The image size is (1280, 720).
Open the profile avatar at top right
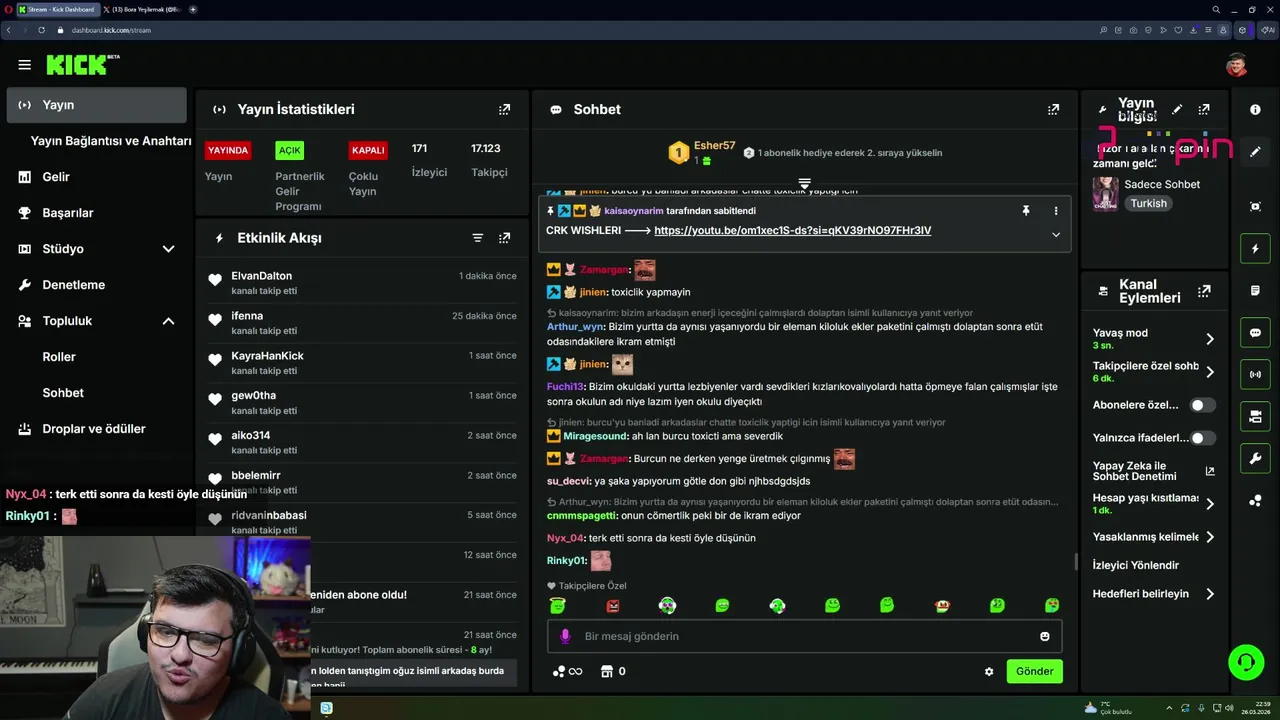1237,65
